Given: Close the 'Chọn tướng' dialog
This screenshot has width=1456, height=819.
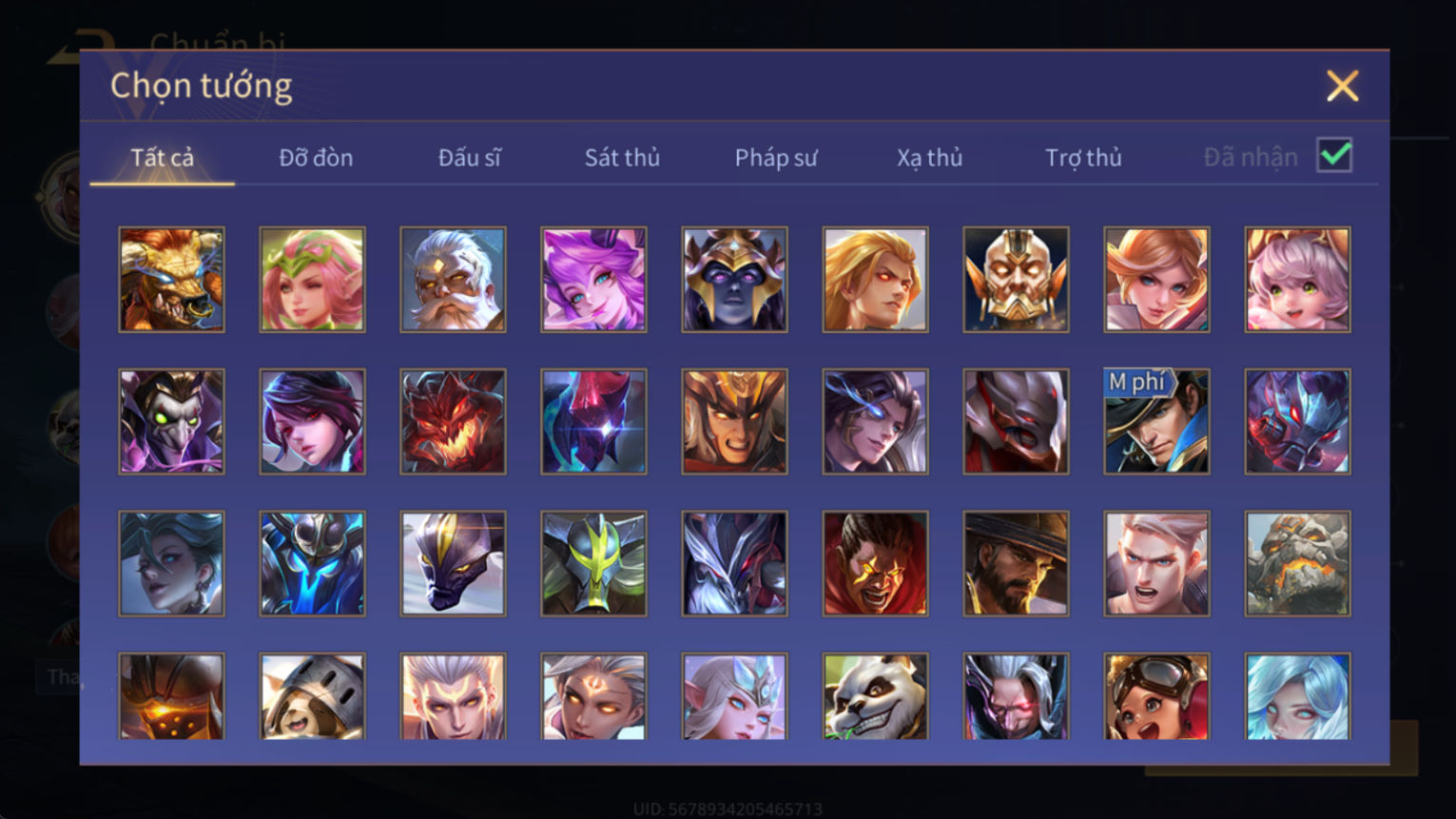Looking at the screenshot, I should (1342, 87).
